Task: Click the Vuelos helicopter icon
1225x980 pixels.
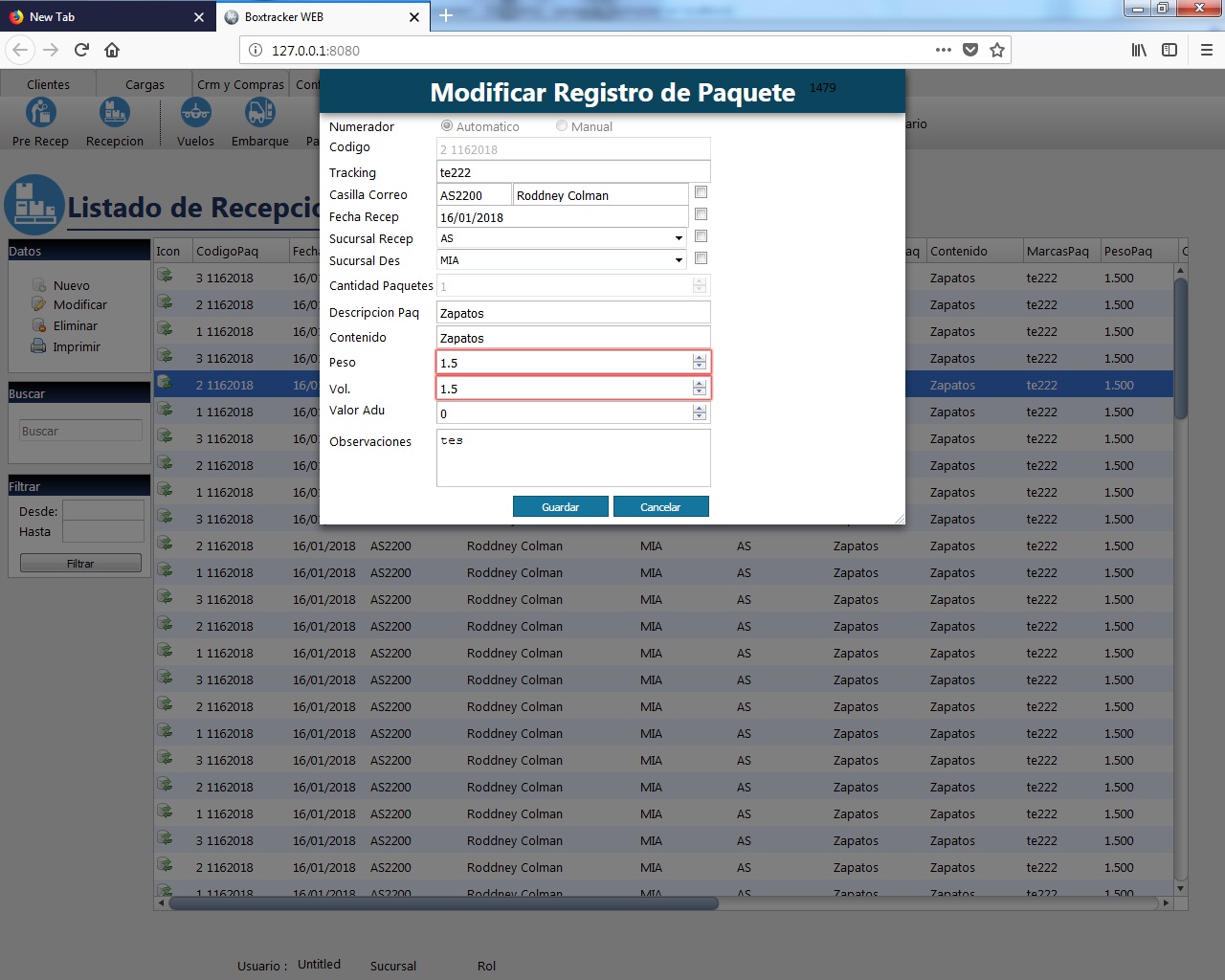Action: [195, 113]
